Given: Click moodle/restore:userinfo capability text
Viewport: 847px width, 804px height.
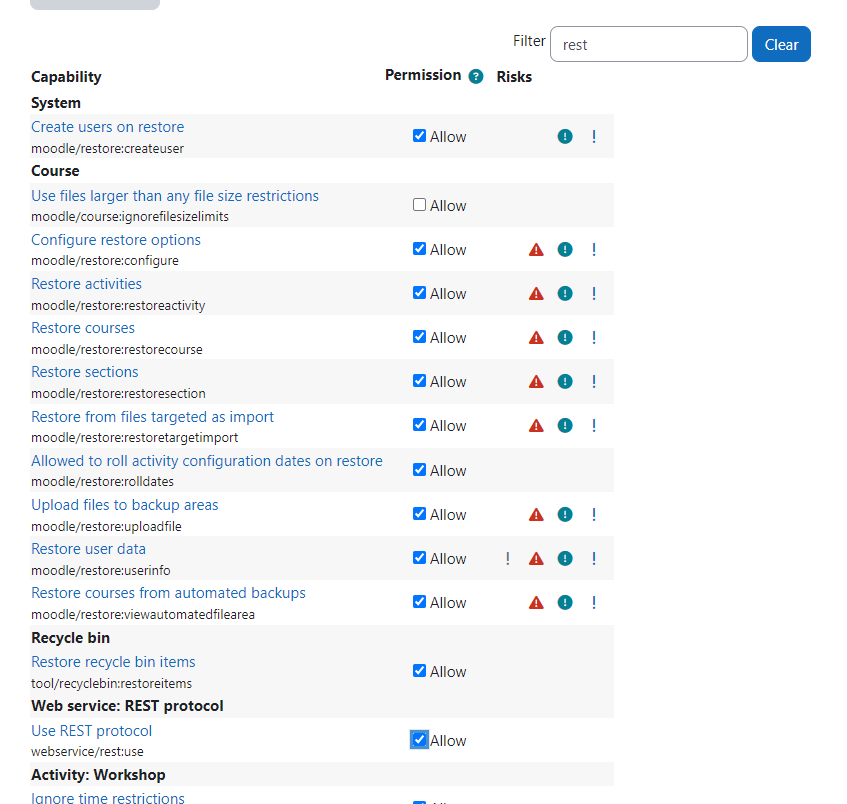Looking at the screenshot, I should pos(101,571).
